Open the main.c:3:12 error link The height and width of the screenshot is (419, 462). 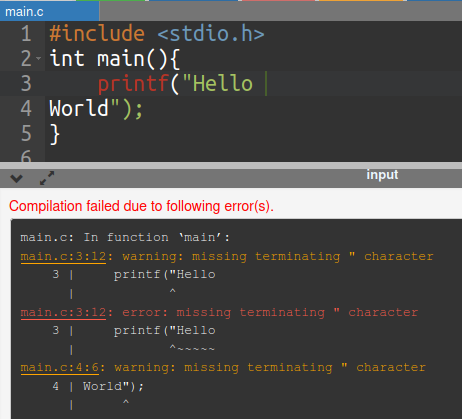tap(63, 312)
